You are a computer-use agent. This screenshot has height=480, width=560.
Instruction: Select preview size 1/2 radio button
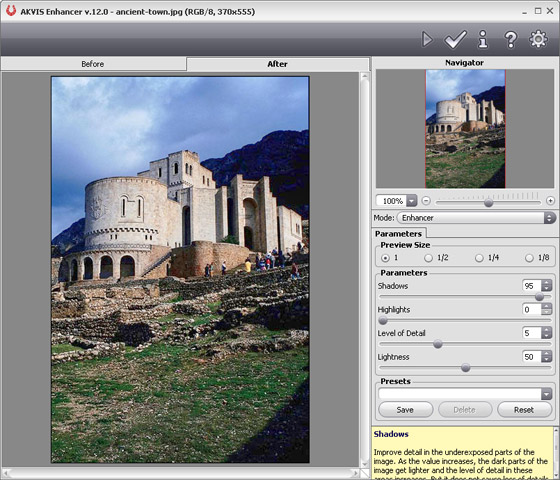click(x=428, y=258)
